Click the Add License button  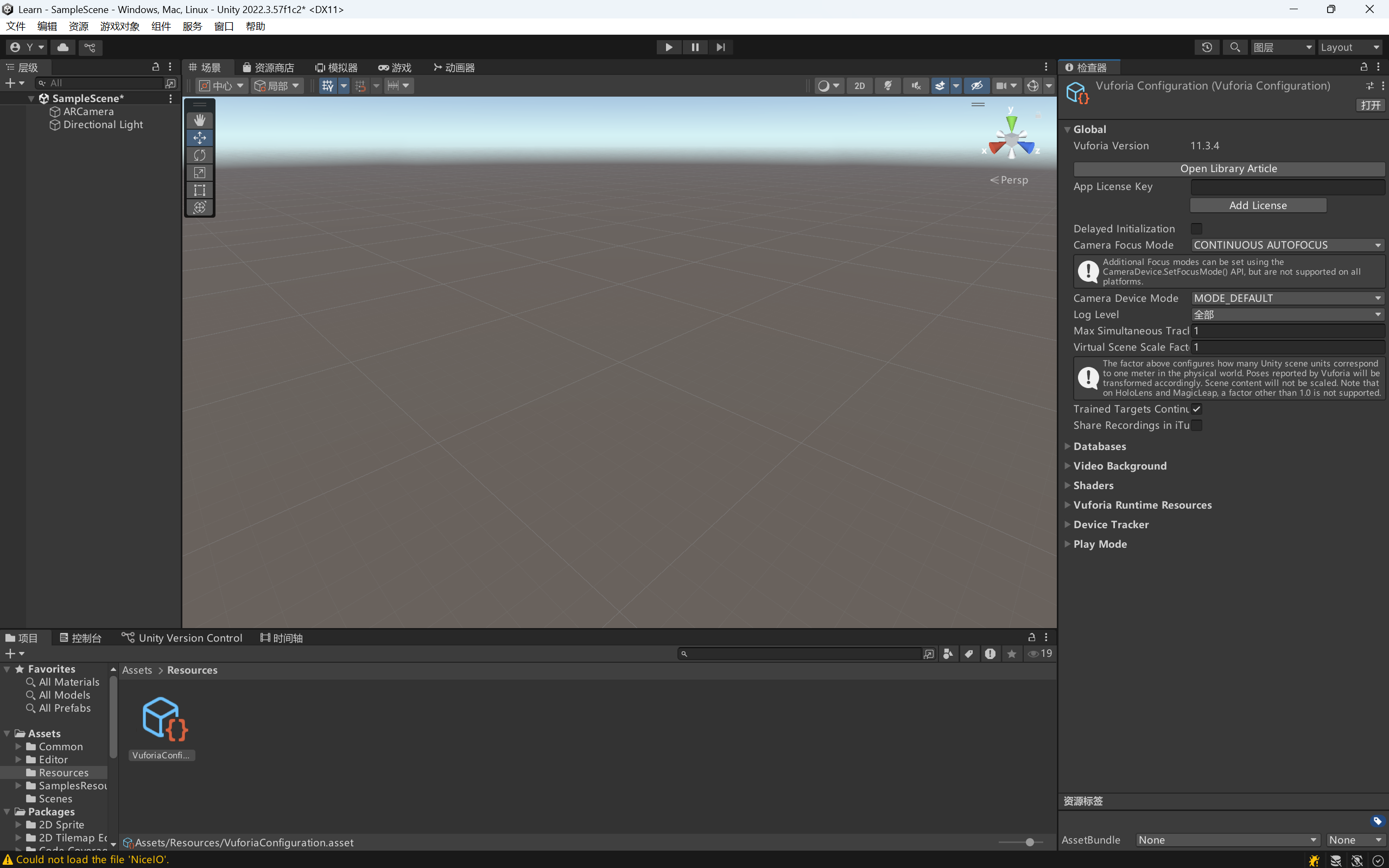click(1258, 206)
